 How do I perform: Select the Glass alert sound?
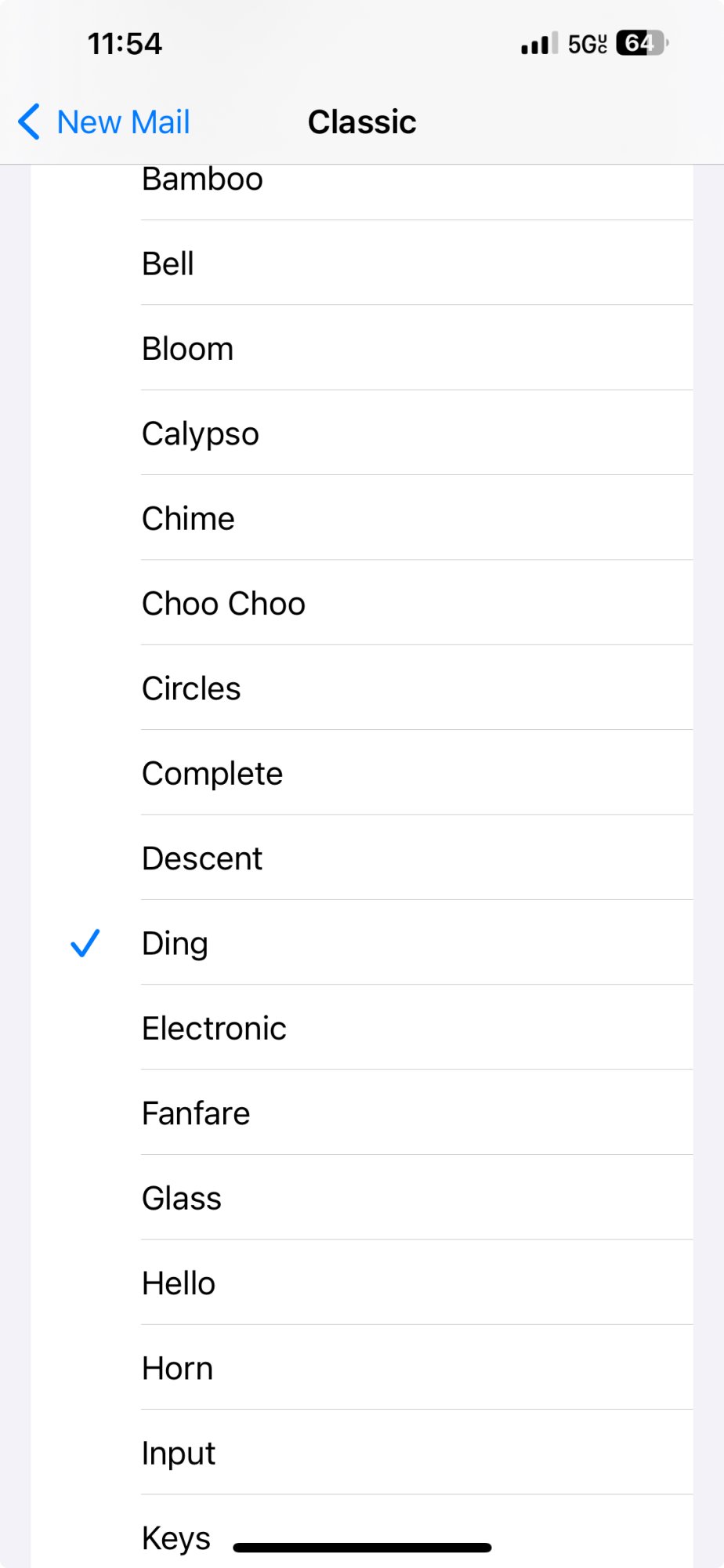182,1199
